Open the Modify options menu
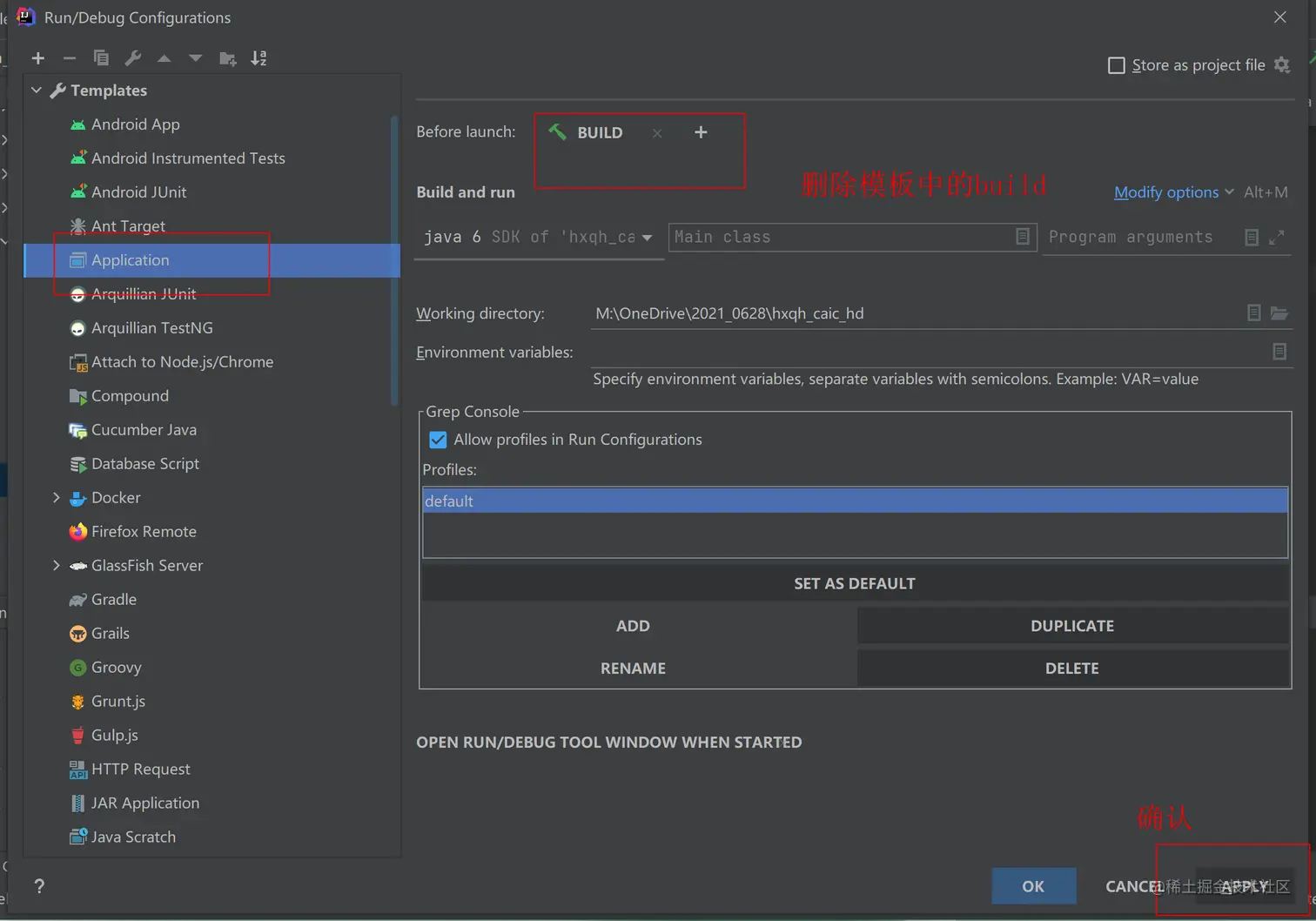This screenshot has height=921, width=1316. (1173, 192)
